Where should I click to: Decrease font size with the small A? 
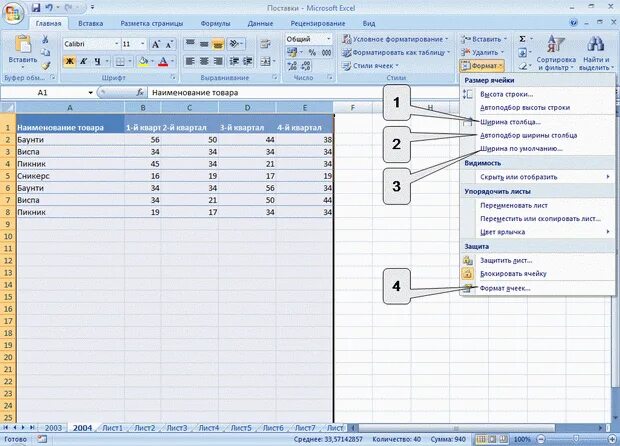click(169, 44)
